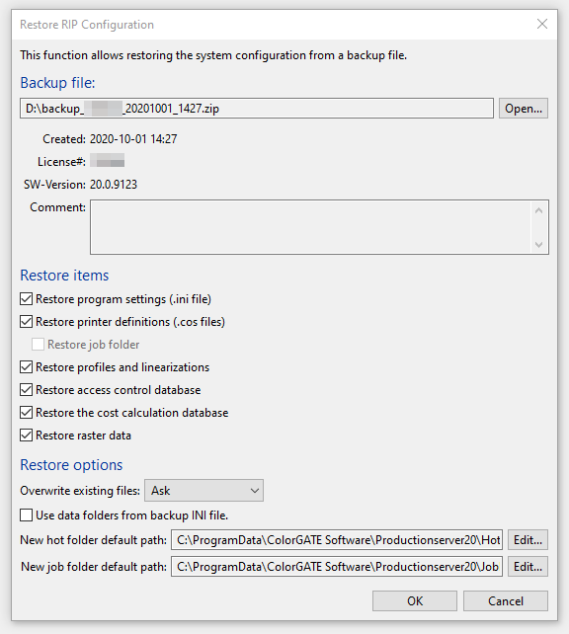The image size is (569, 634).
Task: Focus the new hot folder path field
Action: point(337,540)
